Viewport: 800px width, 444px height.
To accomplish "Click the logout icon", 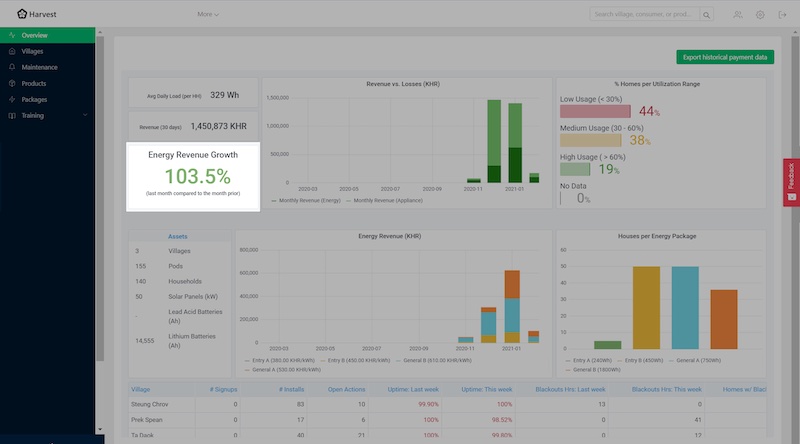I will (783, 15).
